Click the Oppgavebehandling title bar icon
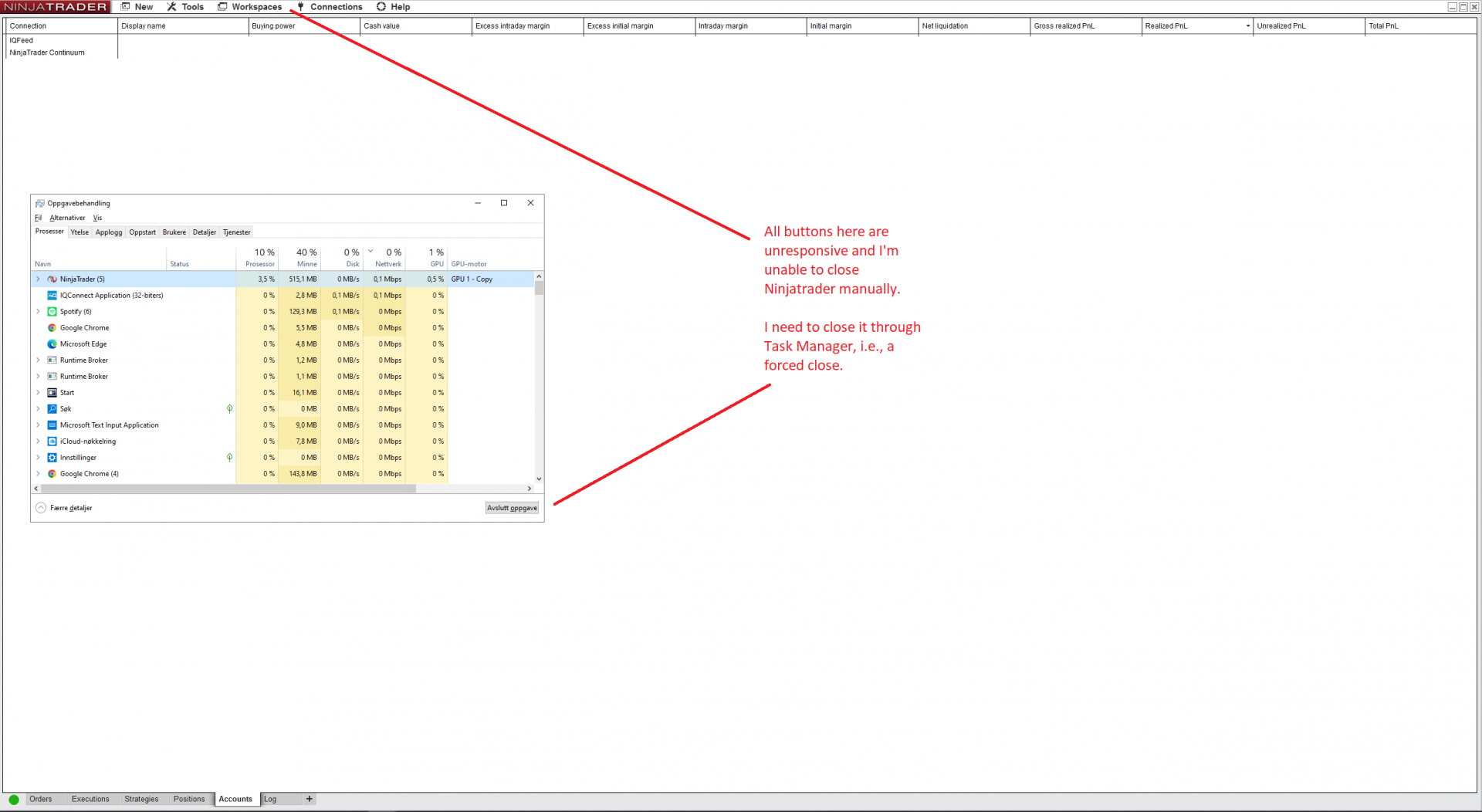 tap(39, 204)
